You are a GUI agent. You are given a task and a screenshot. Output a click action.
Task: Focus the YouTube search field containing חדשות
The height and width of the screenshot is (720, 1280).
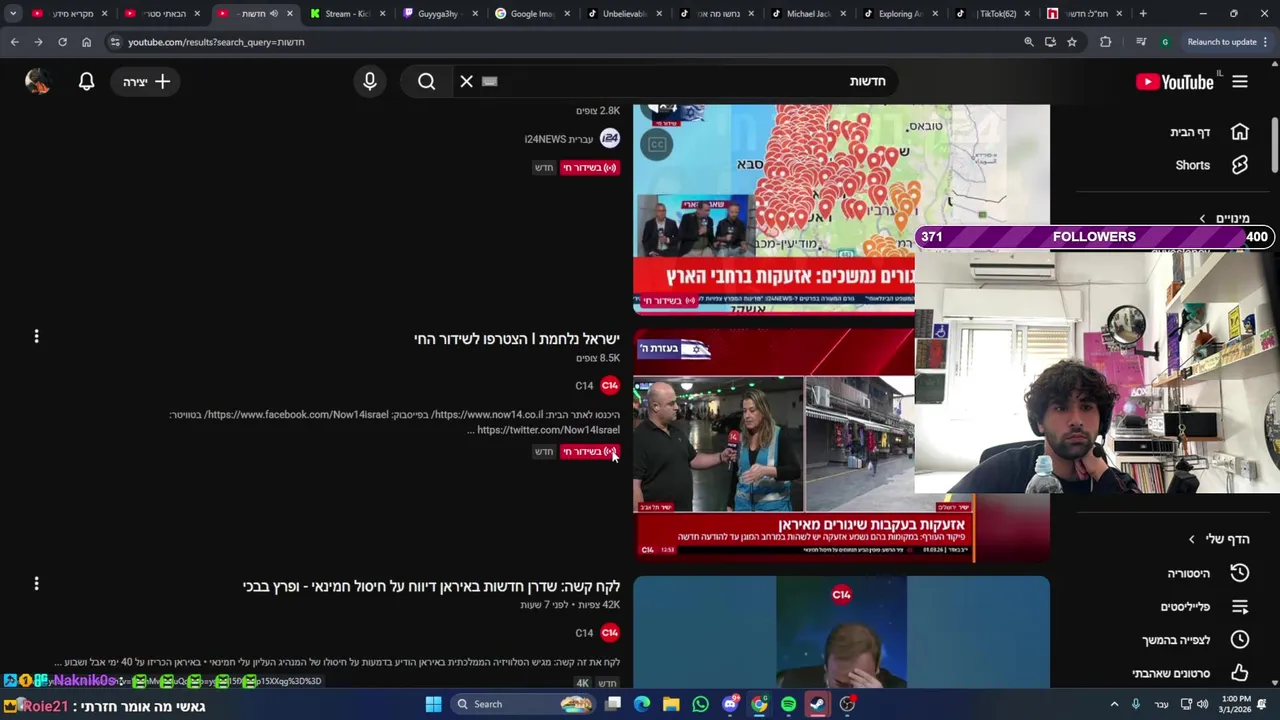click(675, 82)
